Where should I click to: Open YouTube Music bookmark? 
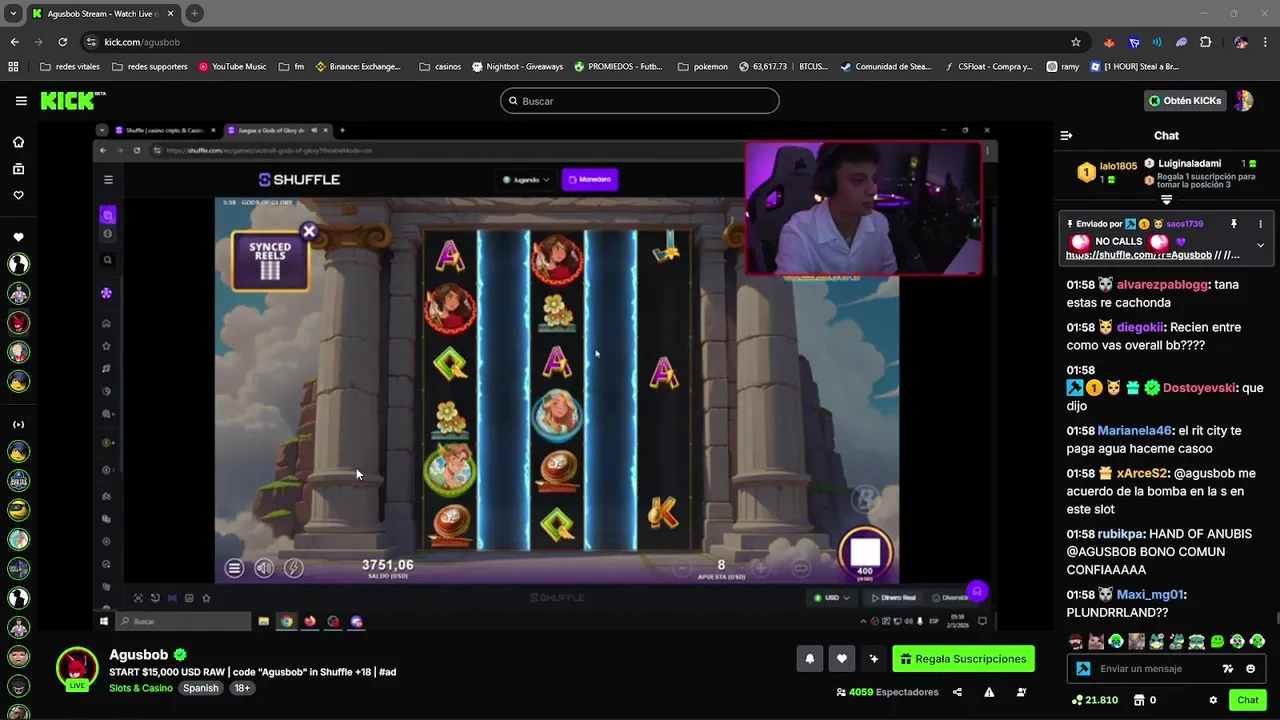(x=233, y=67)
